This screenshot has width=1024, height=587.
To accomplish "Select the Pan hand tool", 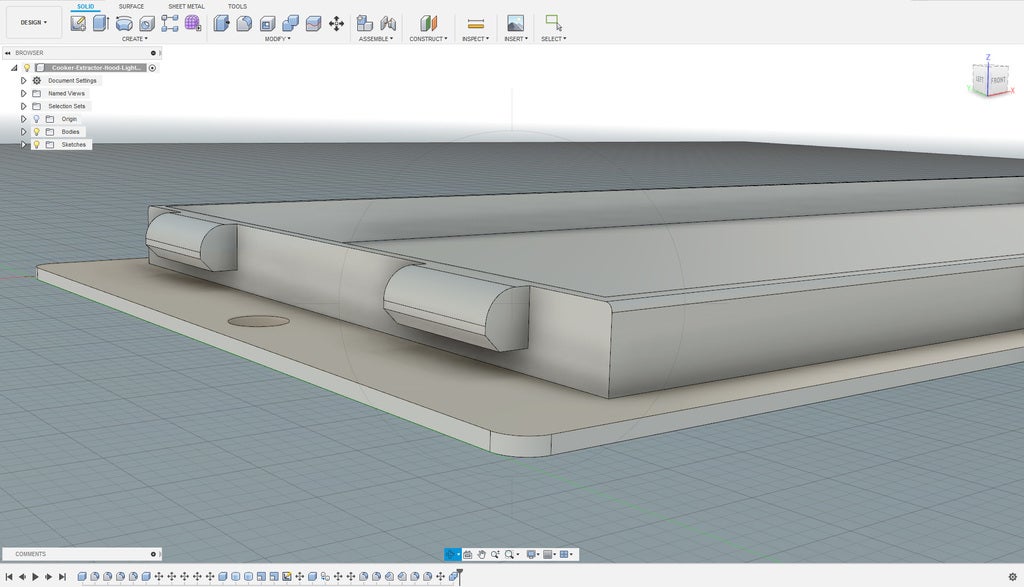I will click(481, 554).
